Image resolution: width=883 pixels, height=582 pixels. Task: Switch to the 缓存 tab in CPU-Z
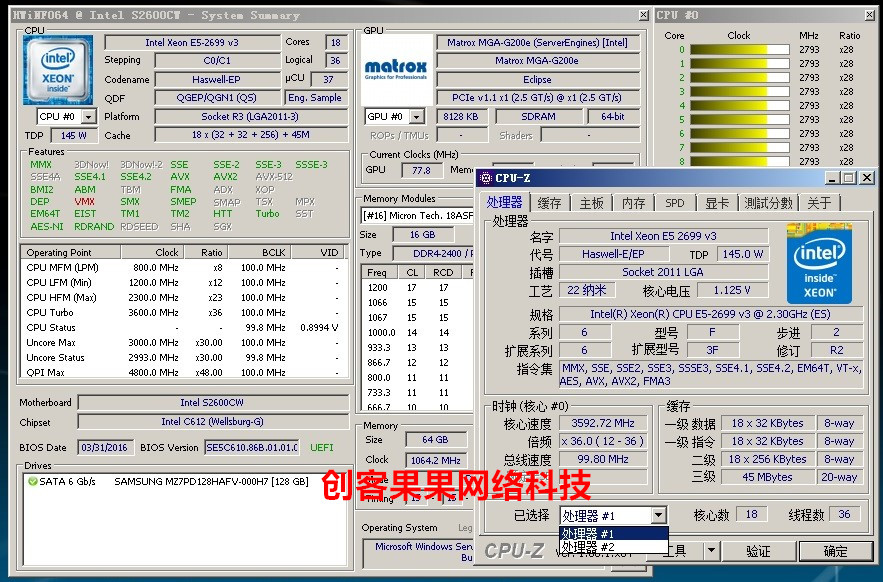point(549,203)
